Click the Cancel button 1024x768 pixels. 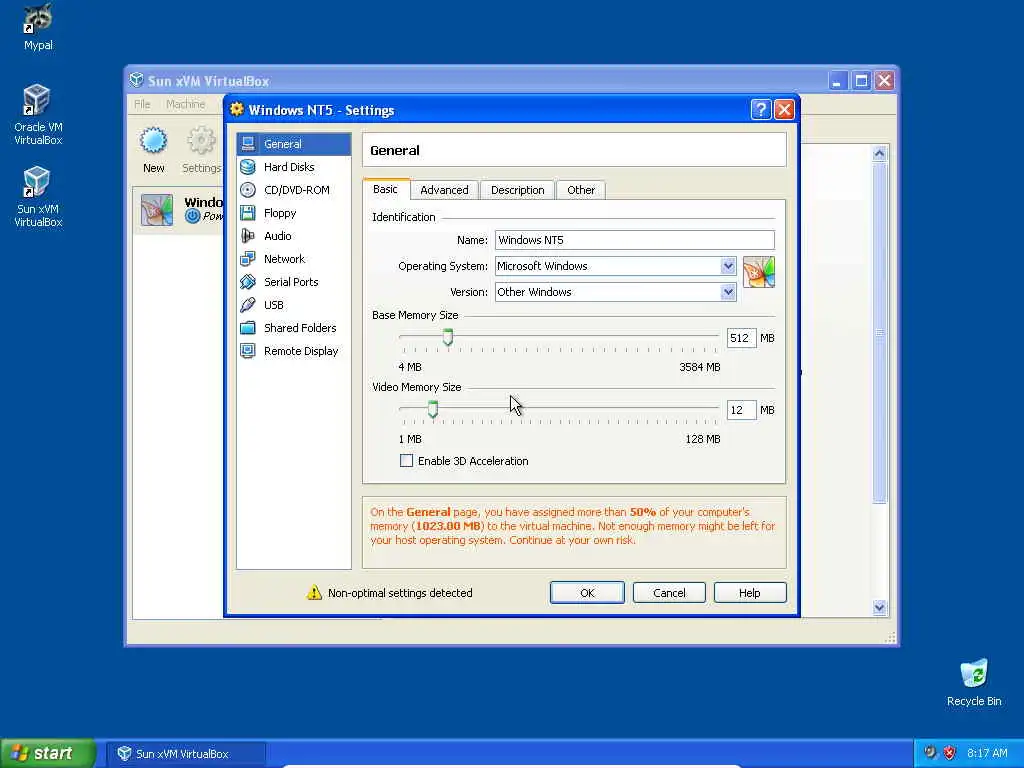tap(669, 593)
